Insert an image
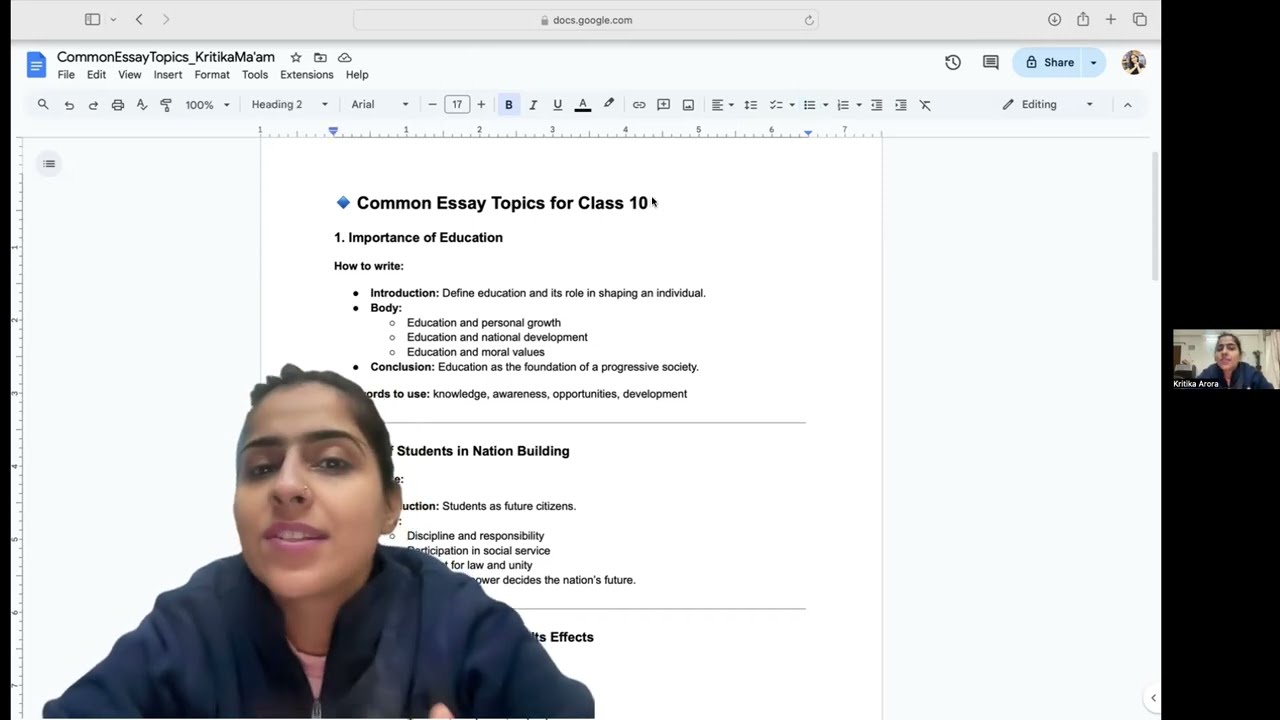This screenshot has width=1280, height=720. [688, 104]
